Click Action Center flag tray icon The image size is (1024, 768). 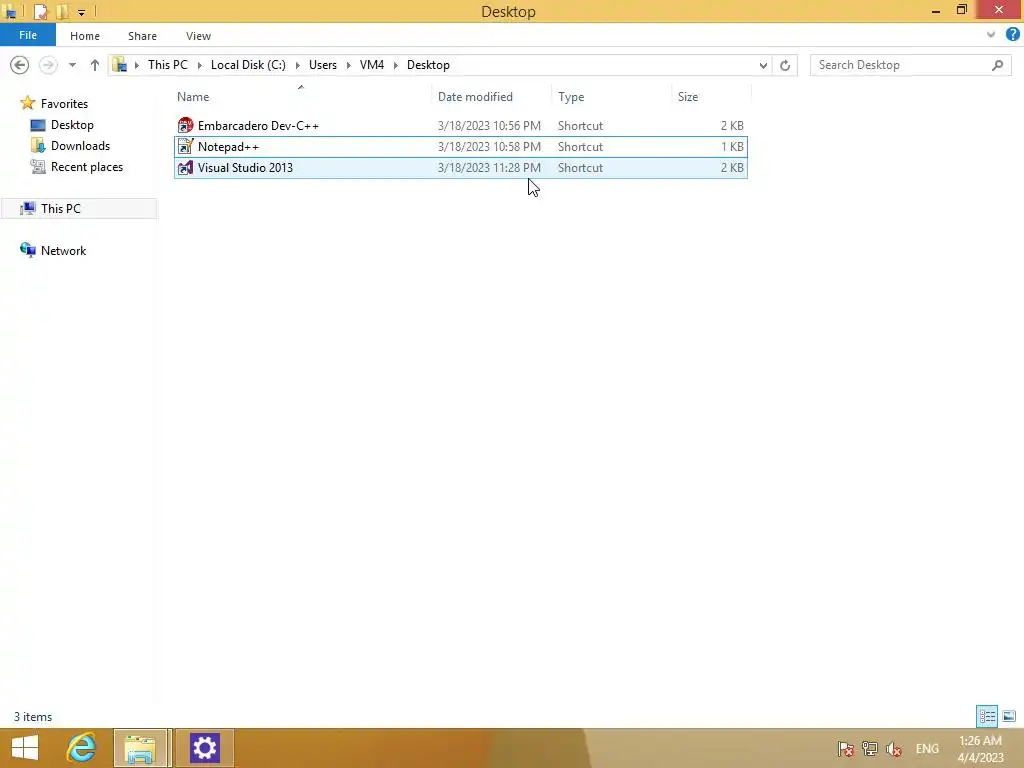(846, 749)
